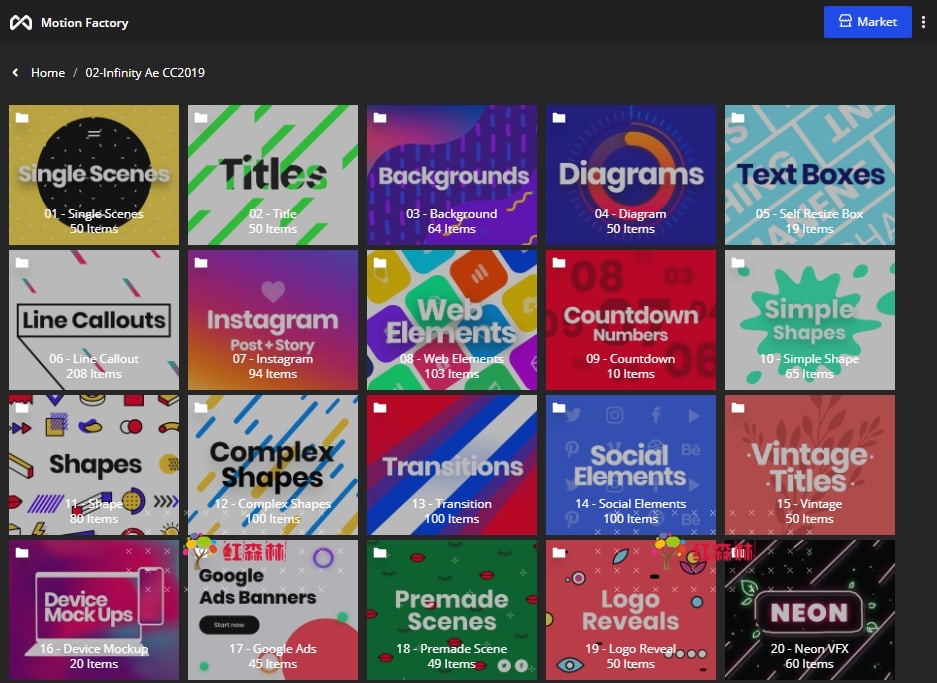Click the '01 - Single Scenes' label

94,213
